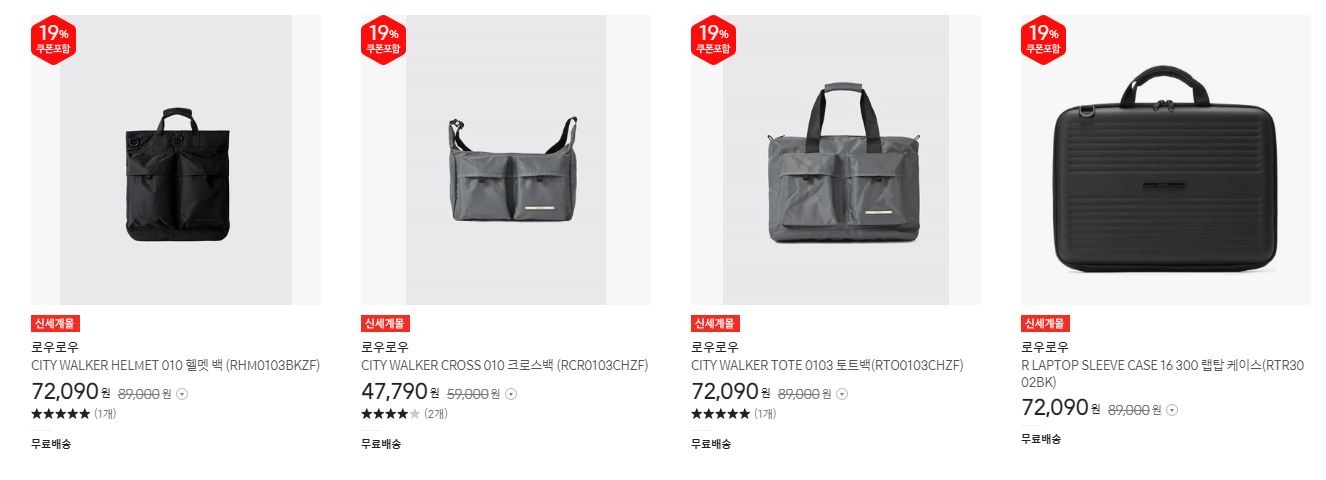Click the 19% coupon badge on laptop case

1043,40
